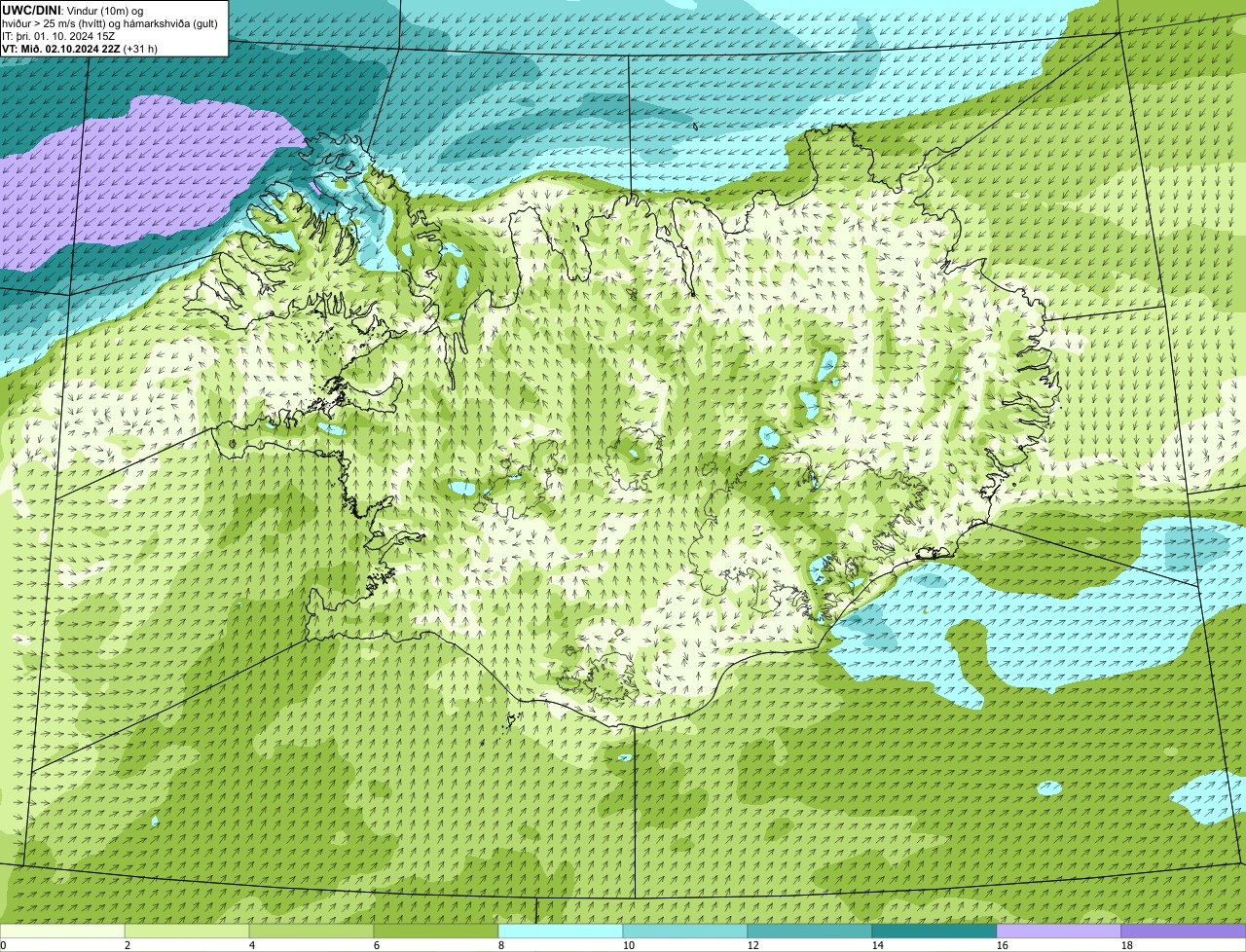The image size is (1246, 952).
Task: Click the legend scale label "16"
Action: coord(1003,945)
